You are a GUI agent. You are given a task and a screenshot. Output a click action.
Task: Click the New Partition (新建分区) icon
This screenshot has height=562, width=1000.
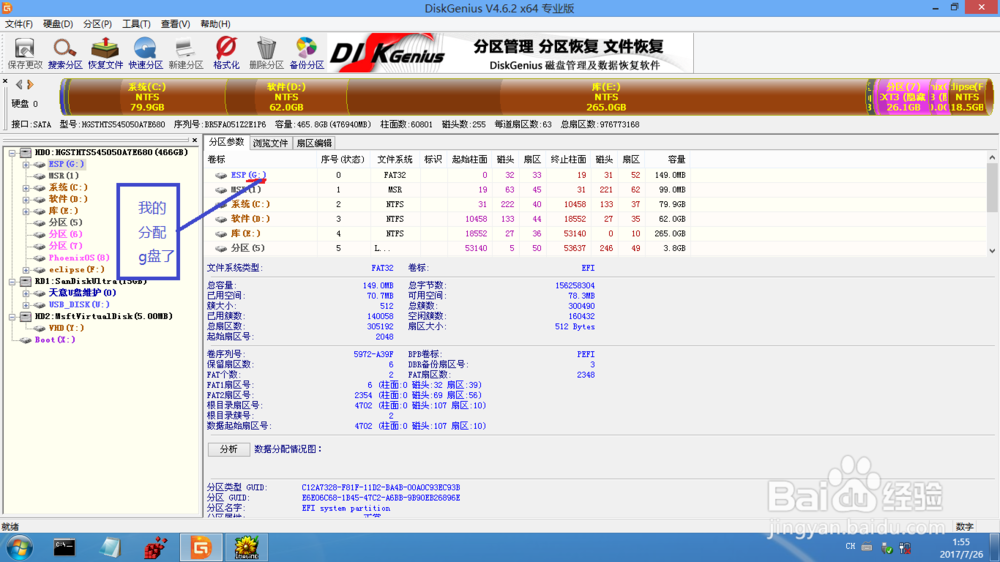click(x=186, y=53)
